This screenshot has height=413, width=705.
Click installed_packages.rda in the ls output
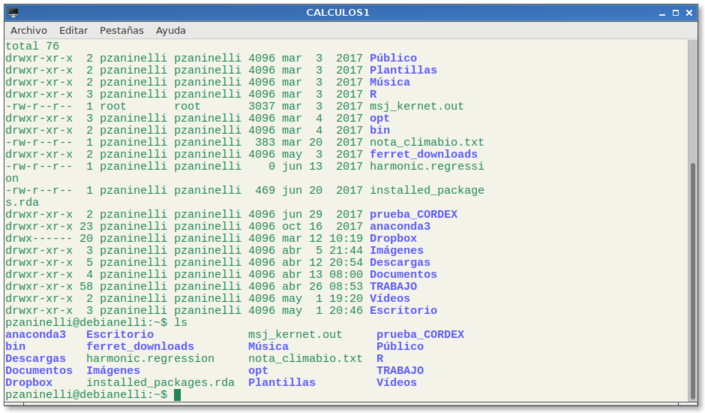(160, 383)
